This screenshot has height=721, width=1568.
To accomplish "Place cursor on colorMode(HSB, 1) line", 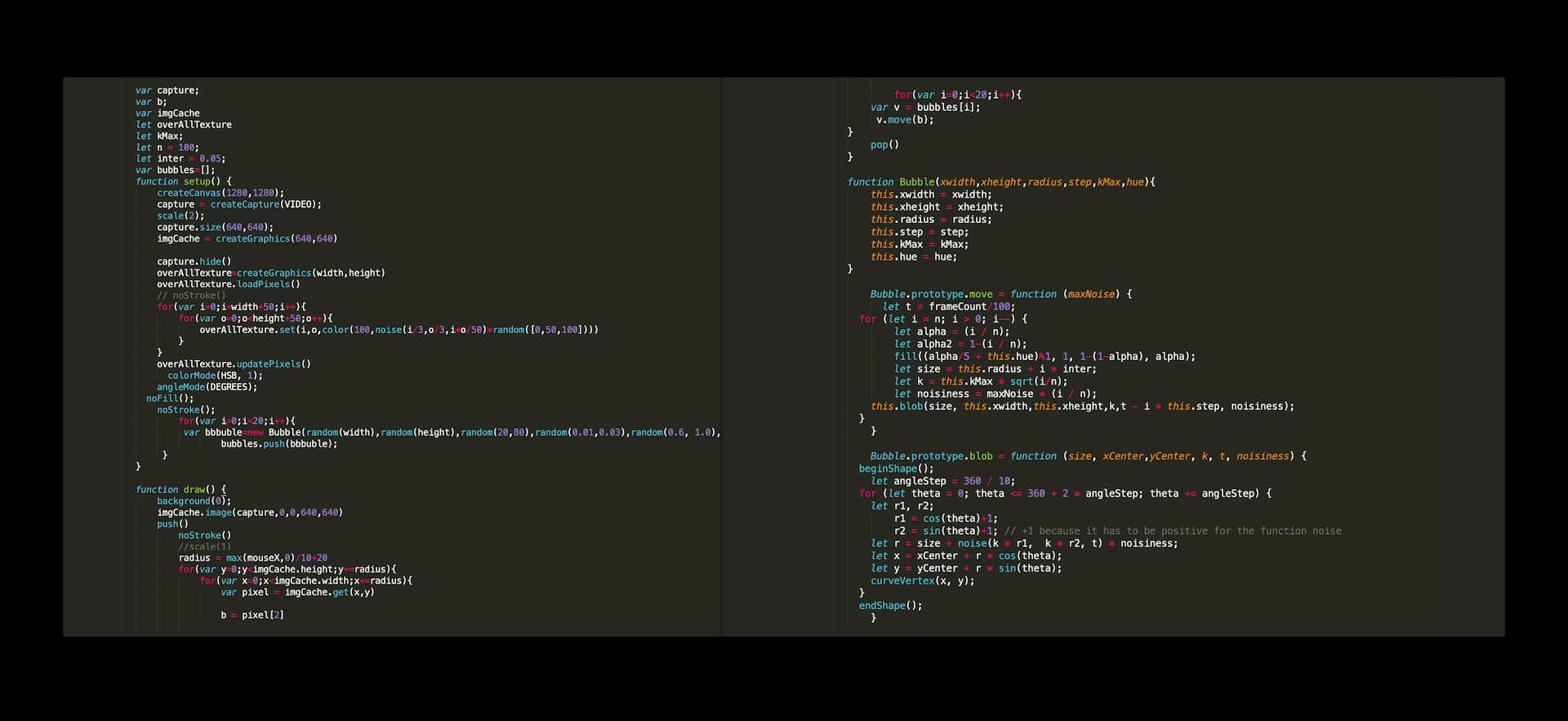I will 215,376.
